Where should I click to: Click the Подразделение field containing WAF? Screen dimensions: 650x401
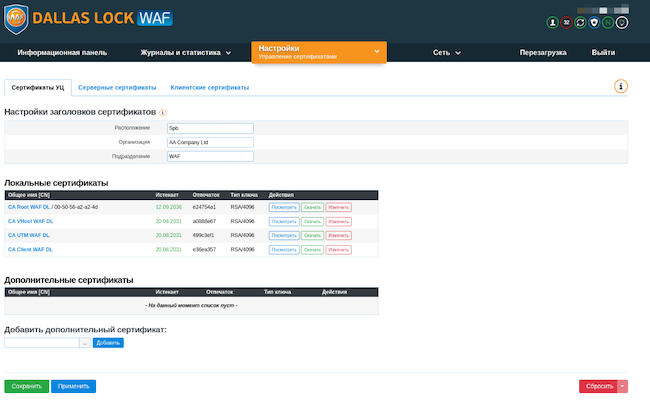[x=210, y=156]
